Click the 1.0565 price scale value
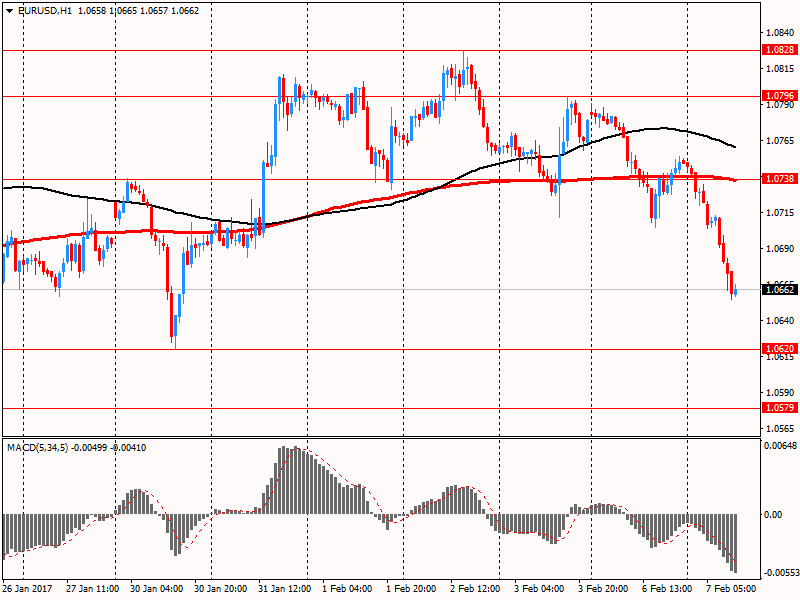Image resolution: width=800 pixels, height=600 pixels. pos(781,429)
